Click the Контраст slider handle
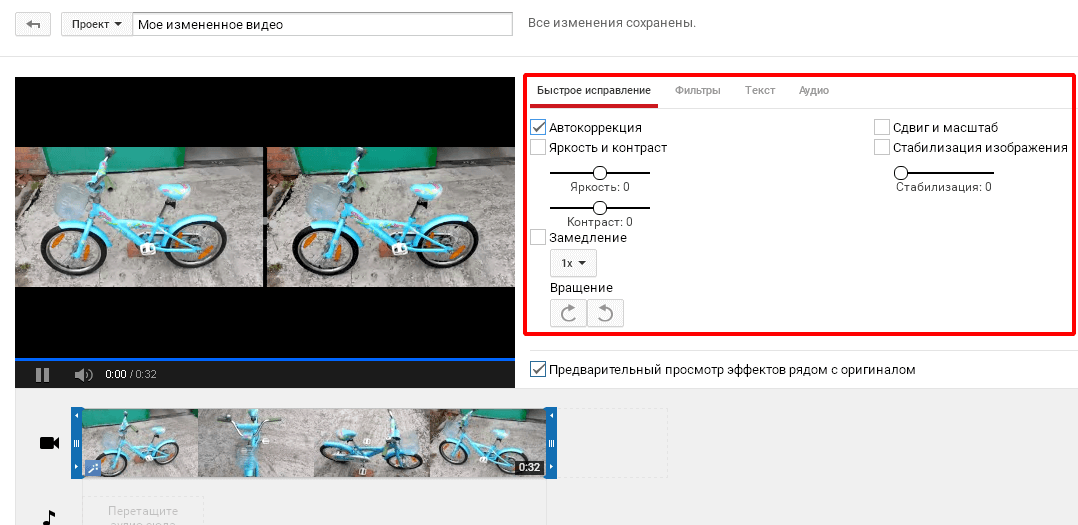1078x525 pixels. point(600,208)
